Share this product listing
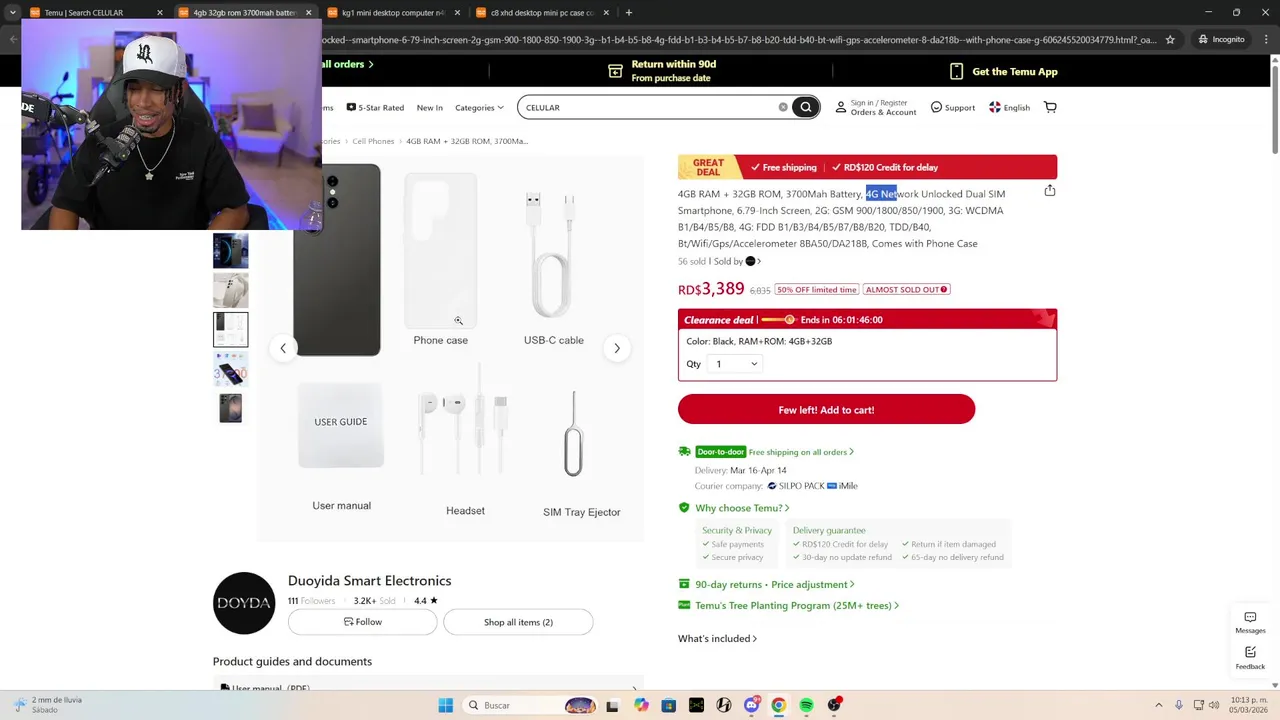 pyautogui.click(x=1050, y=190)
